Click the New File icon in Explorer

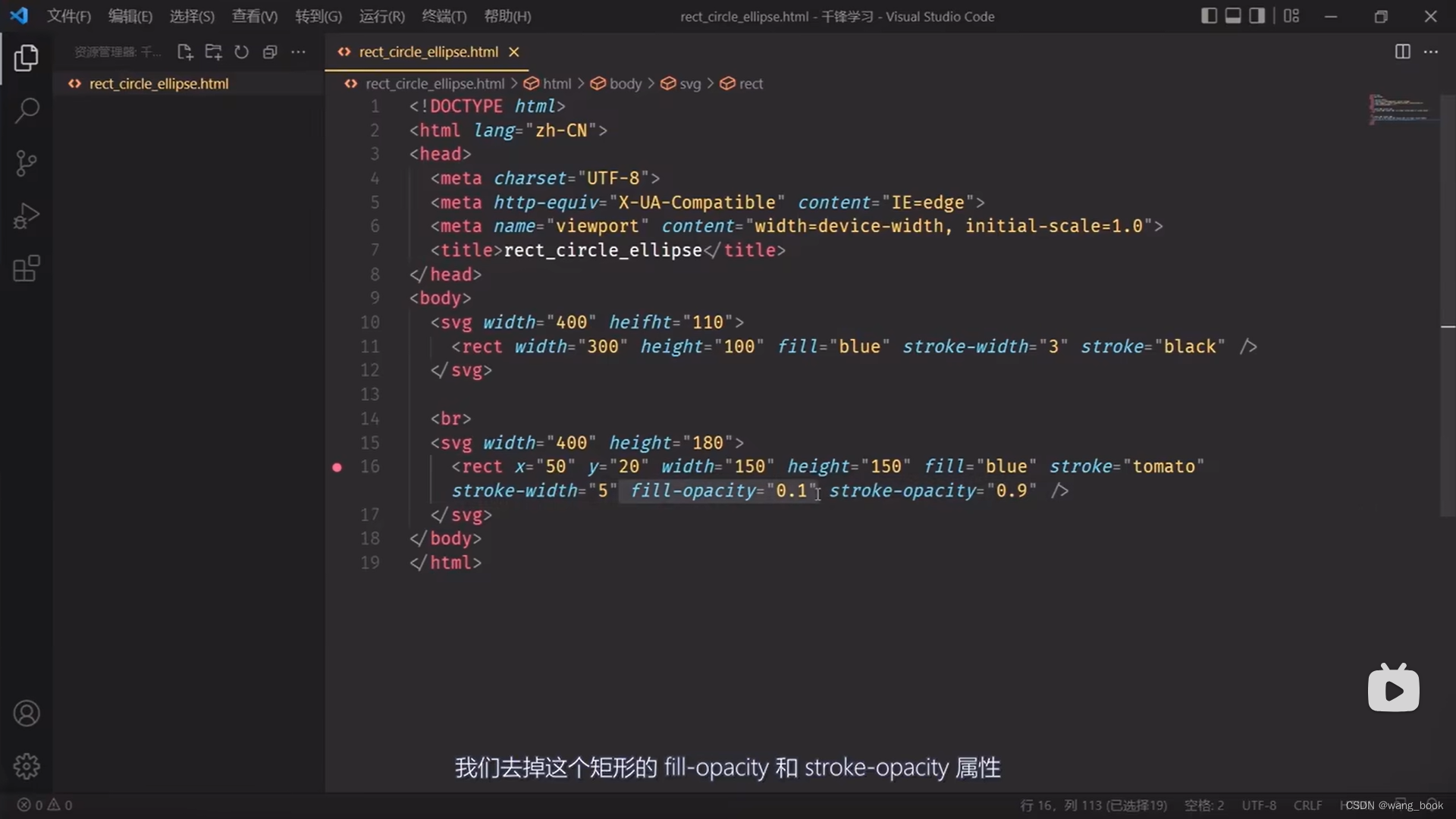tap(184, 52)
